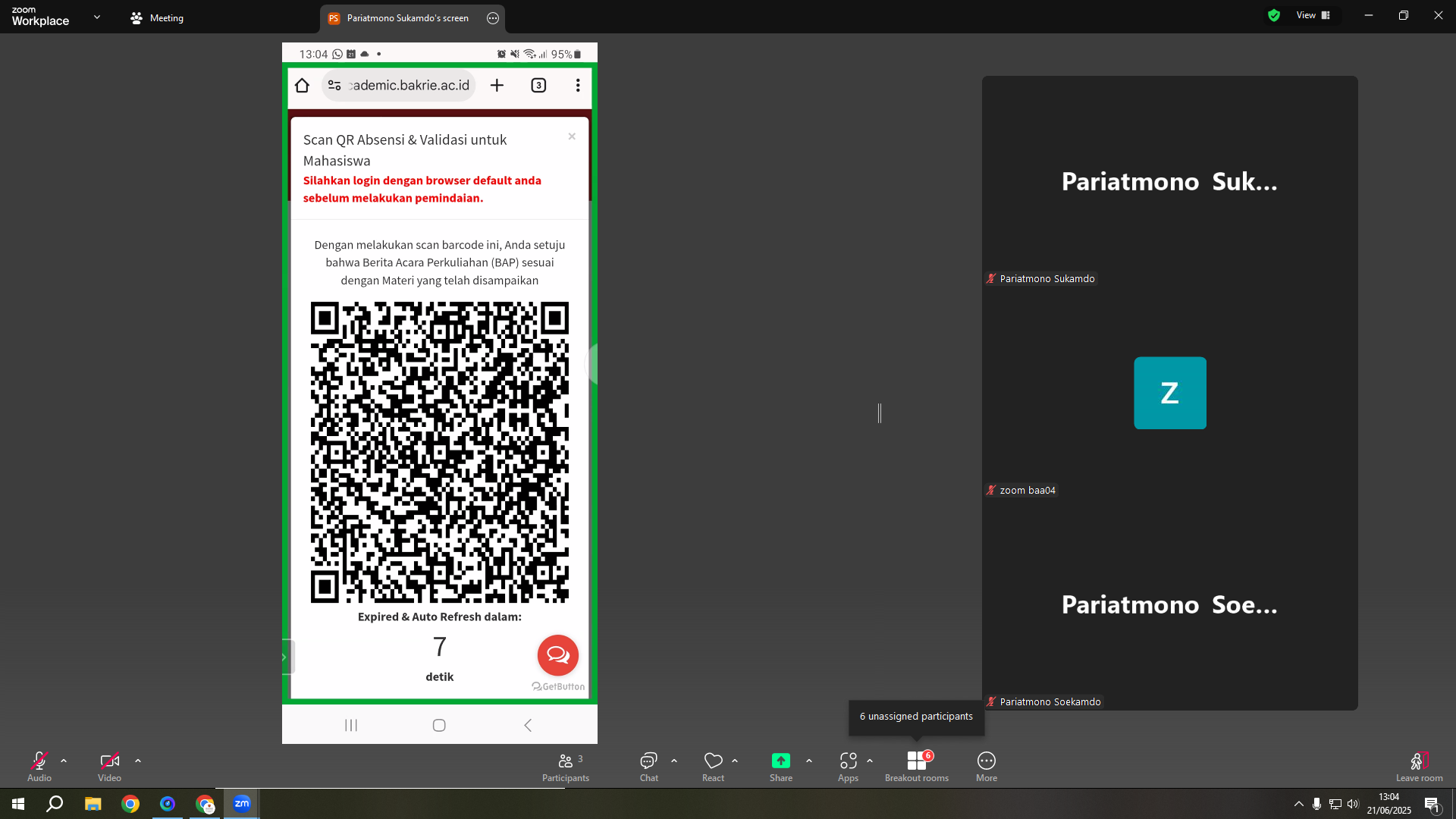Open Windows Search from the taskbar
Image resolution: width=1456 pixels, height=819 pixels.
click(55, 804)
